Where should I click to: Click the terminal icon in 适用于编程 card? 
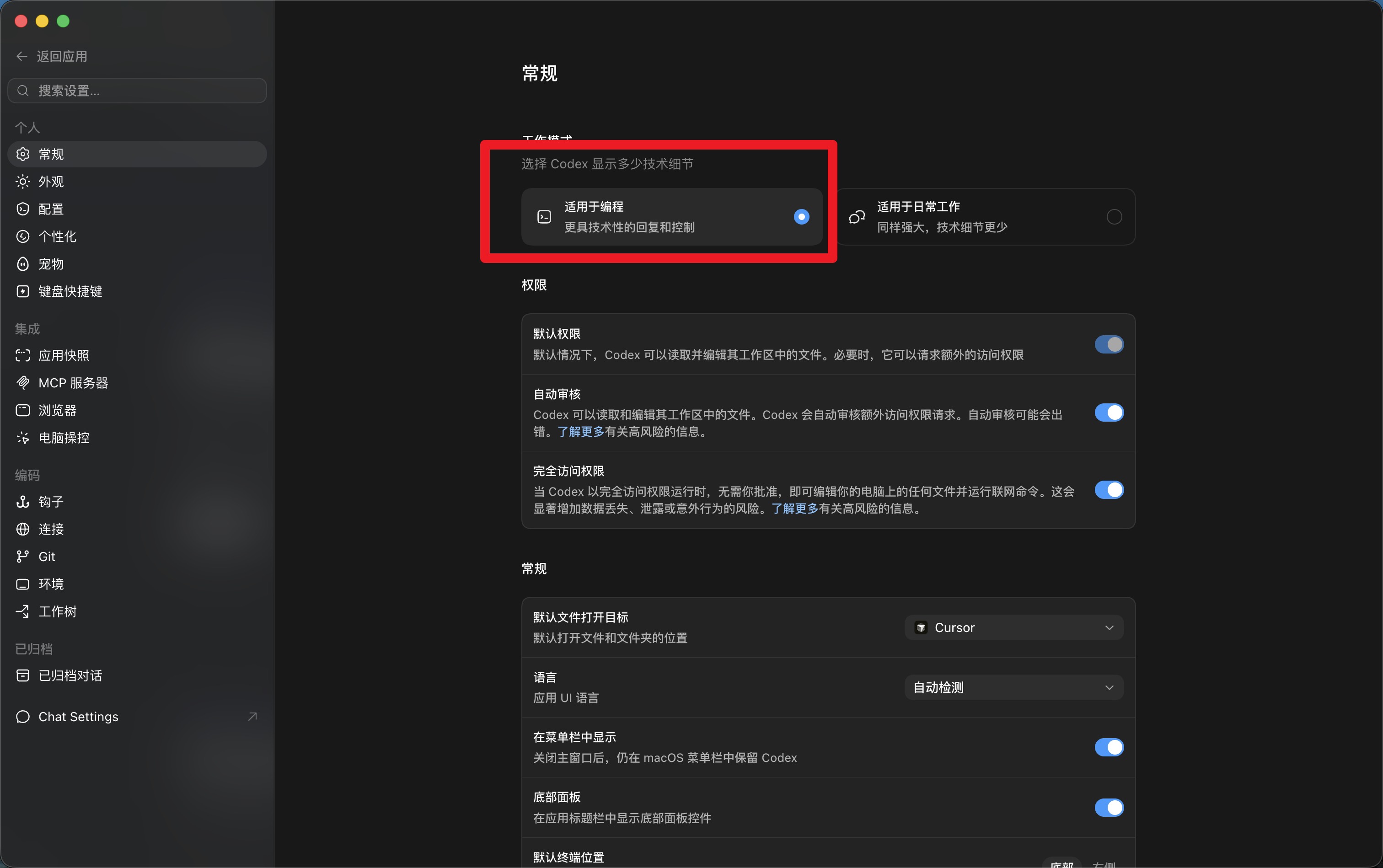[544, 217]
